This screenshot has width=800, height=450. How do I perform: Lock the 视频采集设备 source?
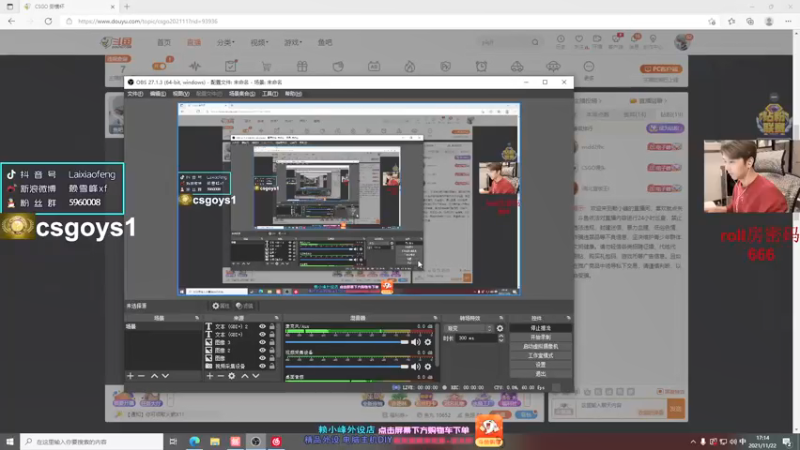point(272,366)
